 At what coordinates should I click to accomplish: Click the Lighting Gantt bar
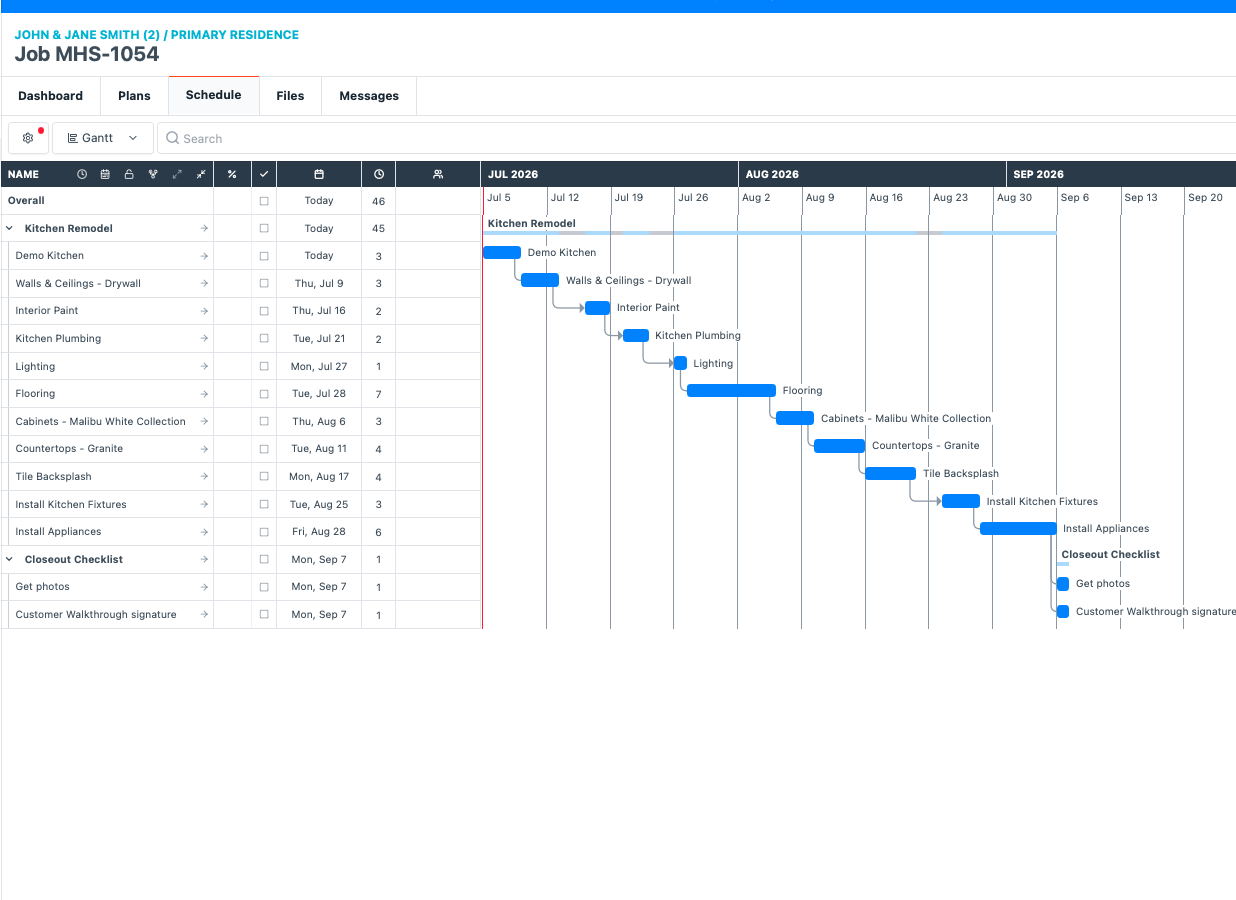coord(680,363)
